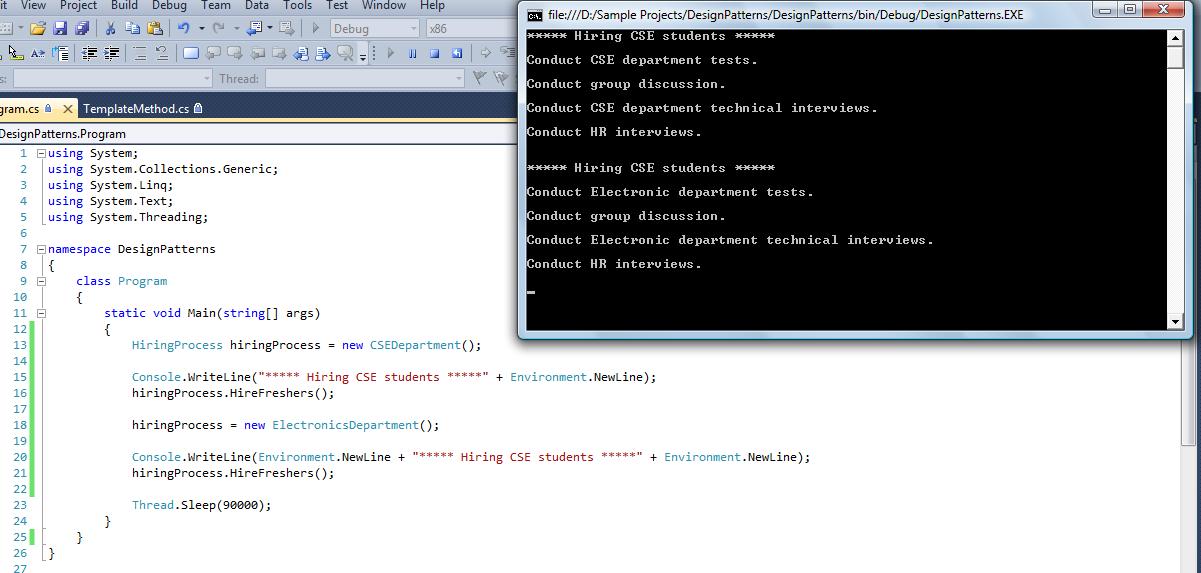Open the Window menu

click(384, 6)
